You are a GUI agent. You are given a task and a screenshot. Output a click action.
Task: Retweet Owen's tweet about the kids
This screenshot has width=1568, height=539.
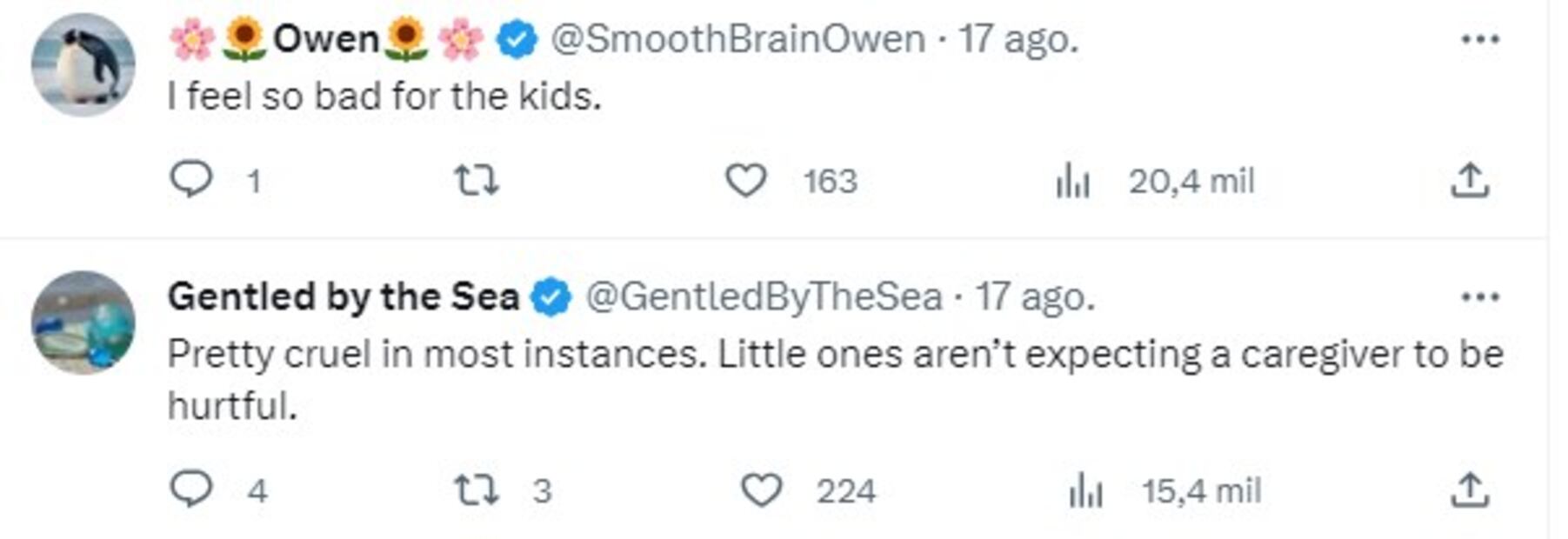pos(477,181)
